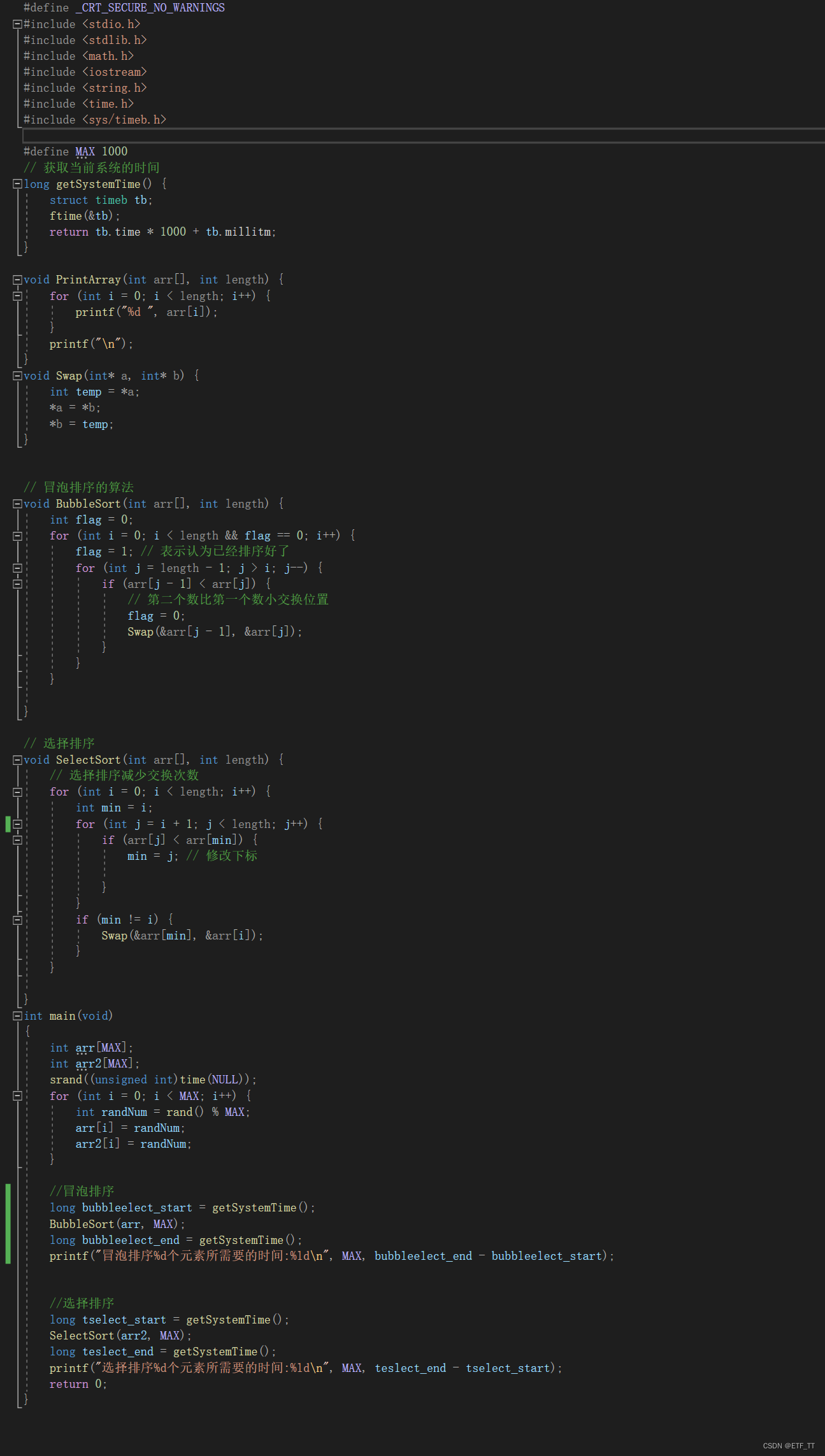Collapse the BubbleSort function fold marker
This screenshot has width=825, height=1456.
(18, 504)
